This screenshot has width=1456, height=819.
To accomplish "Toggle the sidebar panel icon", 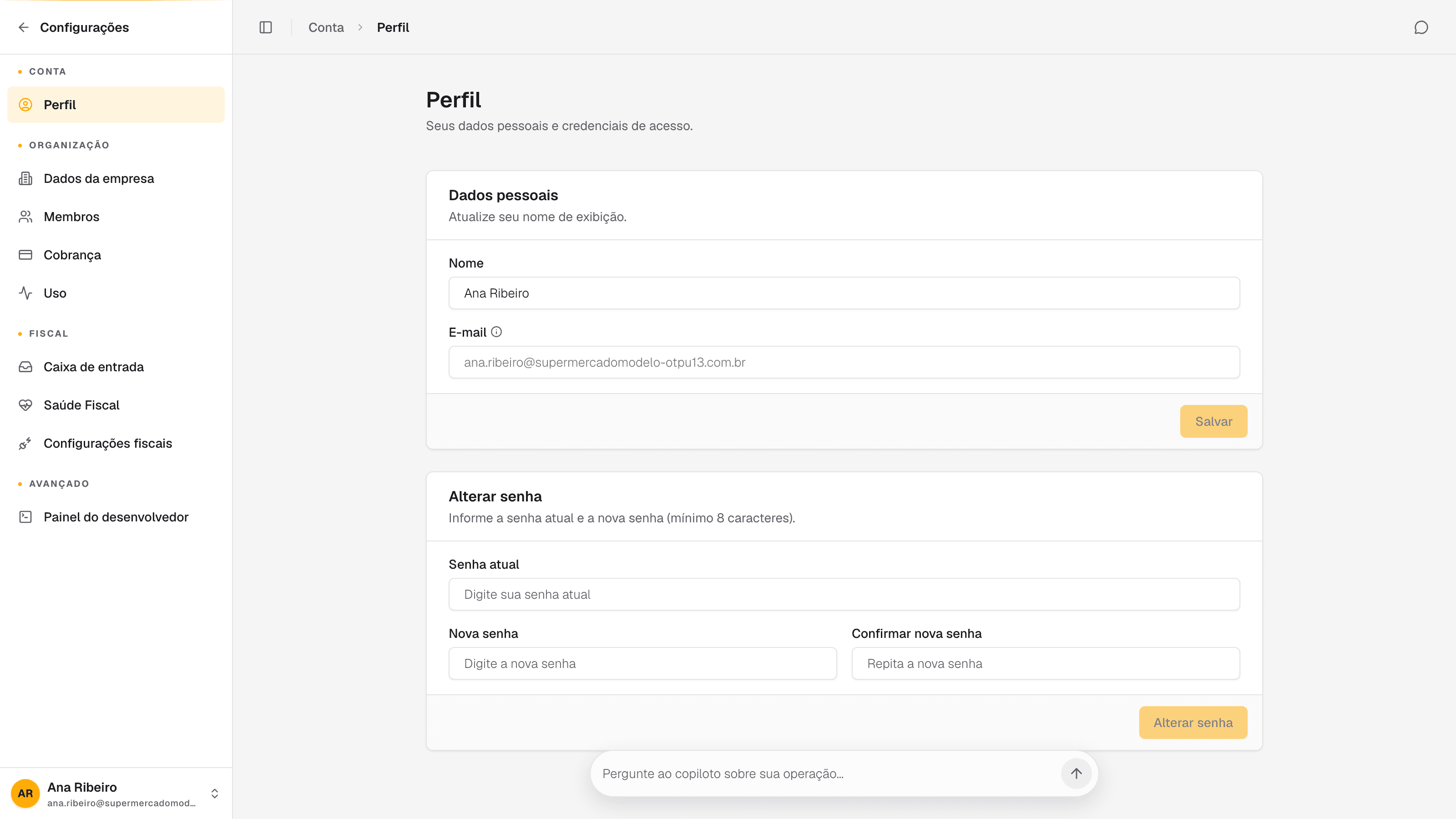I will 266,27.
